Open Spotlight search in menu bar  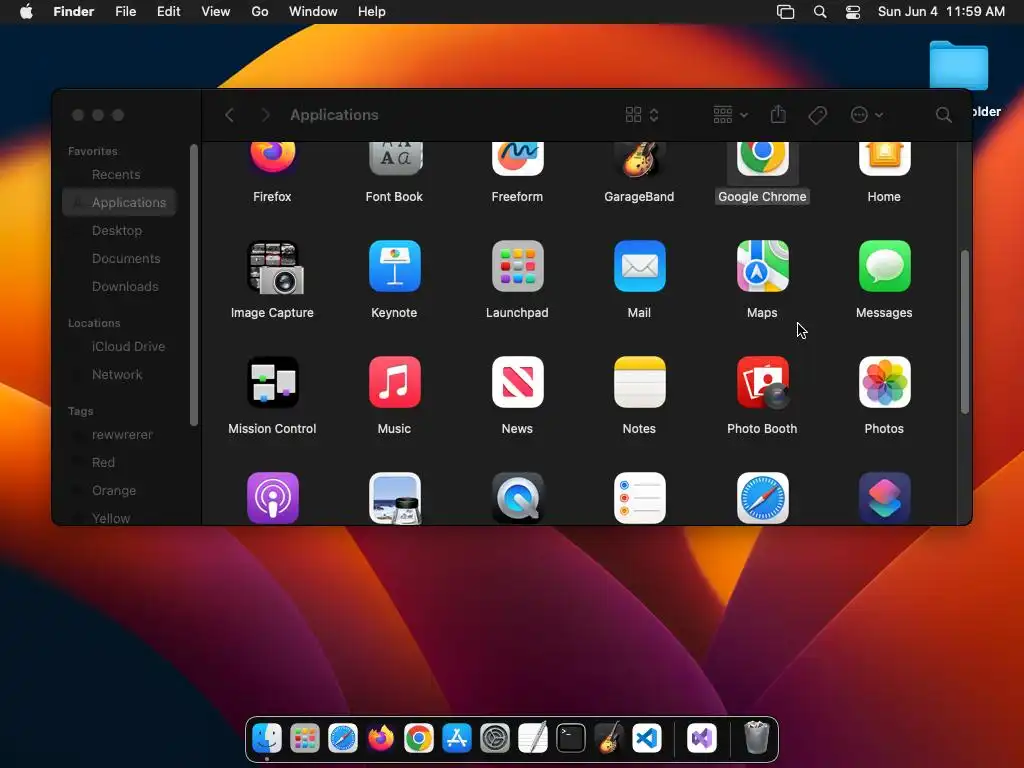pos(820,12)
